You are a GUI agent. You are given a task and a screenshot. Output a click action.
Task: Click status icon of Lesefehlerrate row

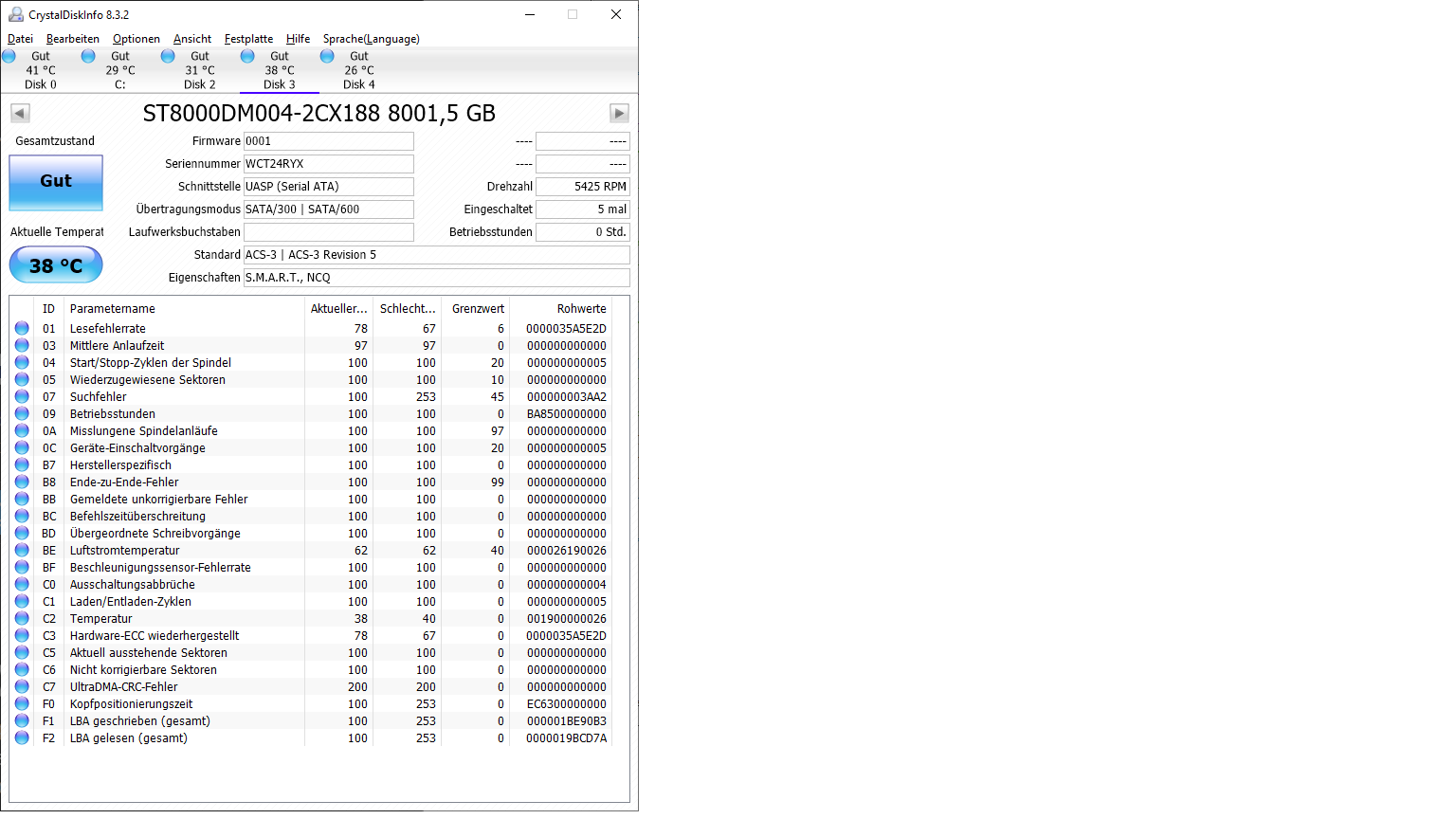click(22, 328)
